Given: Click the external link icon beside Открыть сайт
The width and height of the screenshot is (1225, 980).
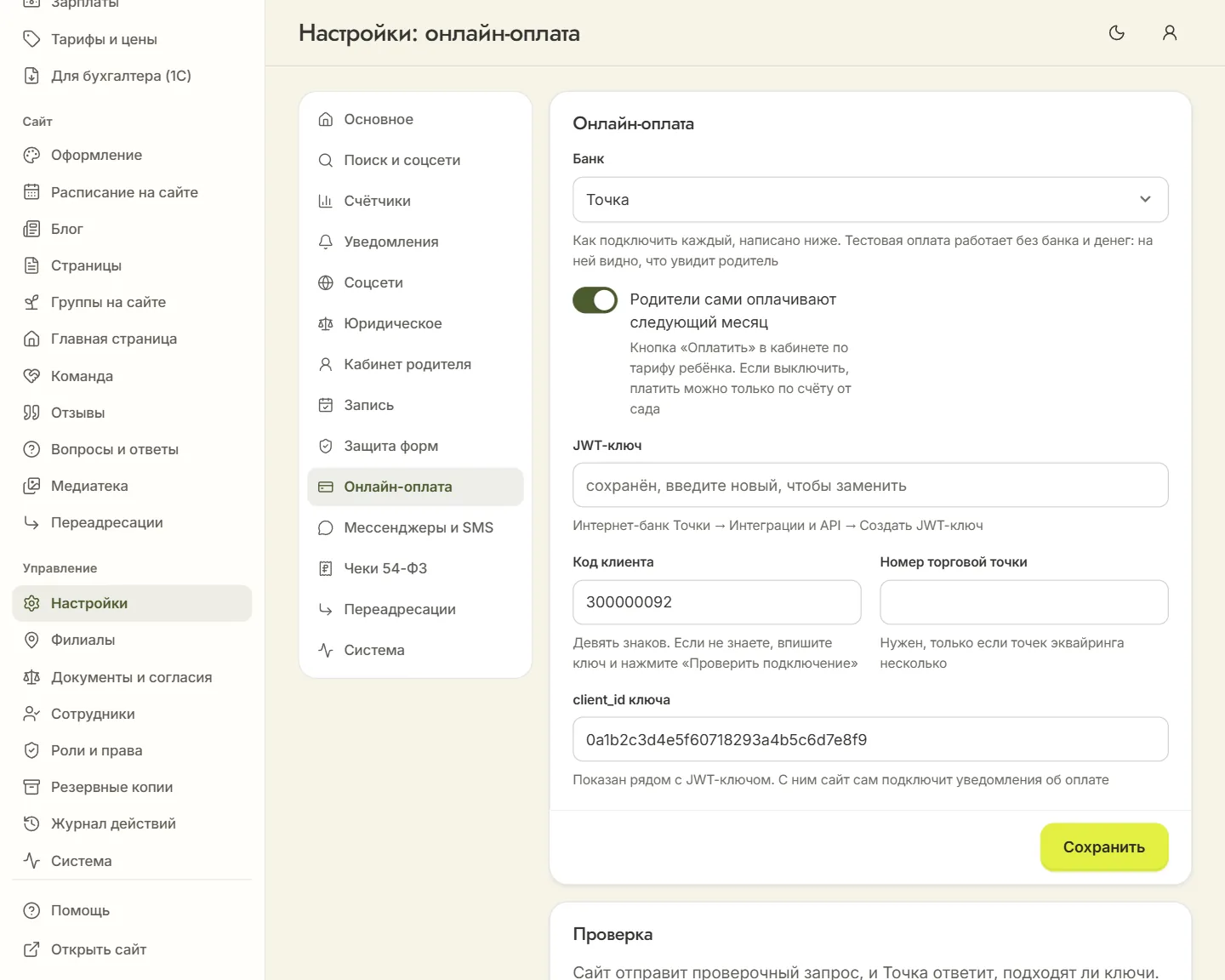Looking at the screenshot, I should tap(31, 949).
